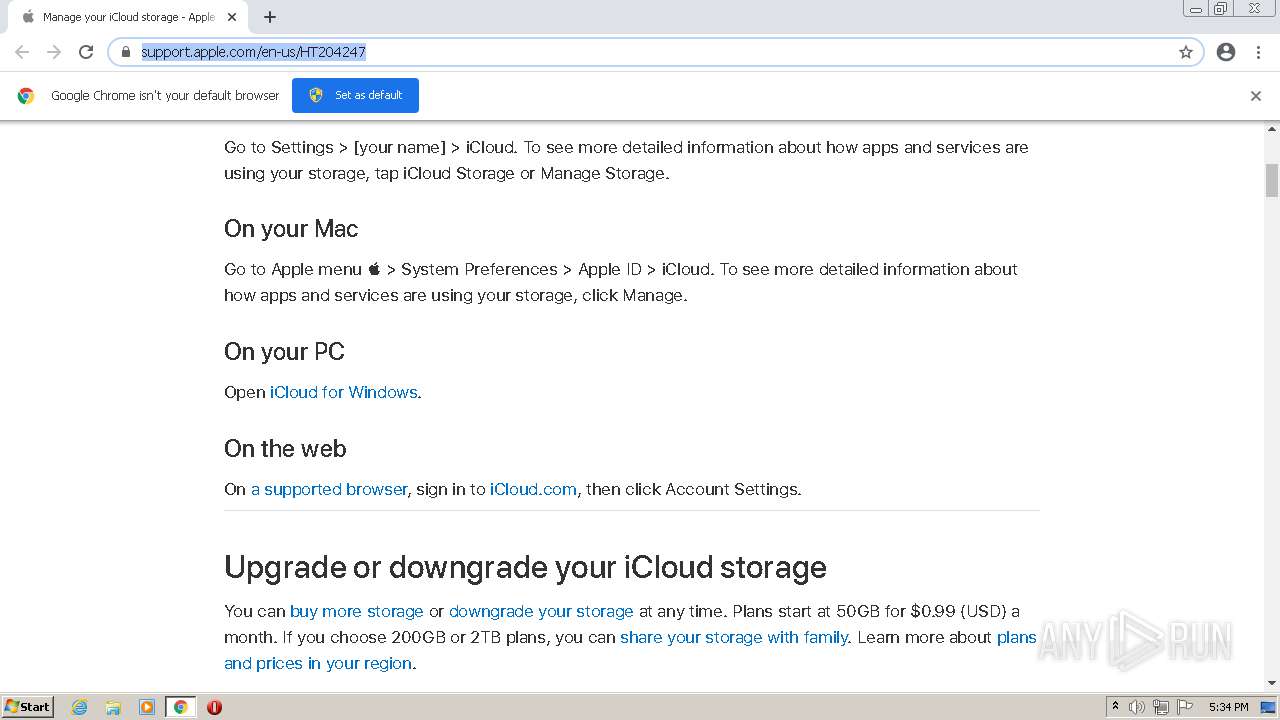Image resolution: width=1280 pixels, height=720 pixels.
Task: Open the Windows Start menu
Action: (27, 706)
